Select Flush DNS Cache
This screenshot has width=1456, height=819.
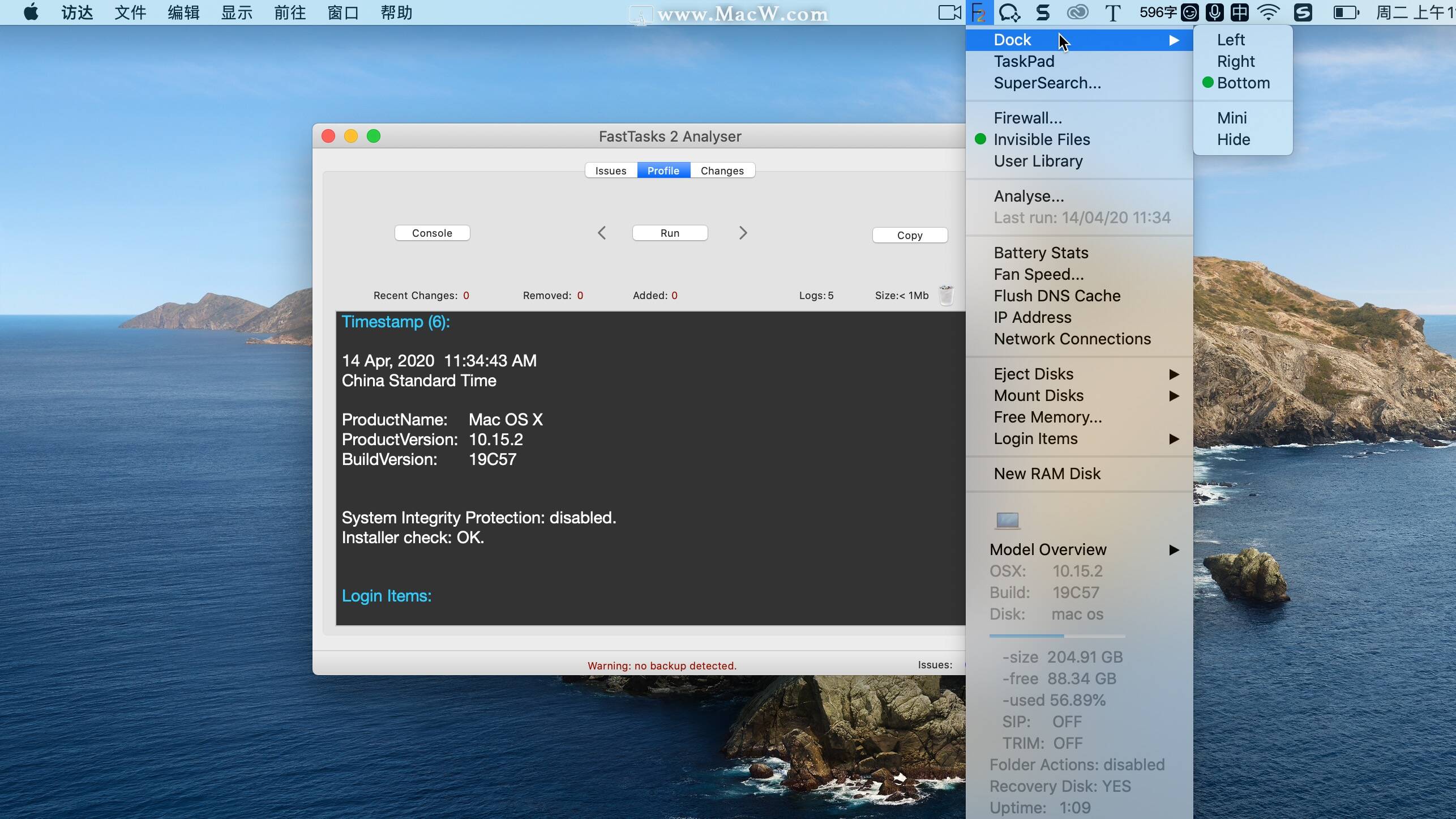(x=1079, y=296)
